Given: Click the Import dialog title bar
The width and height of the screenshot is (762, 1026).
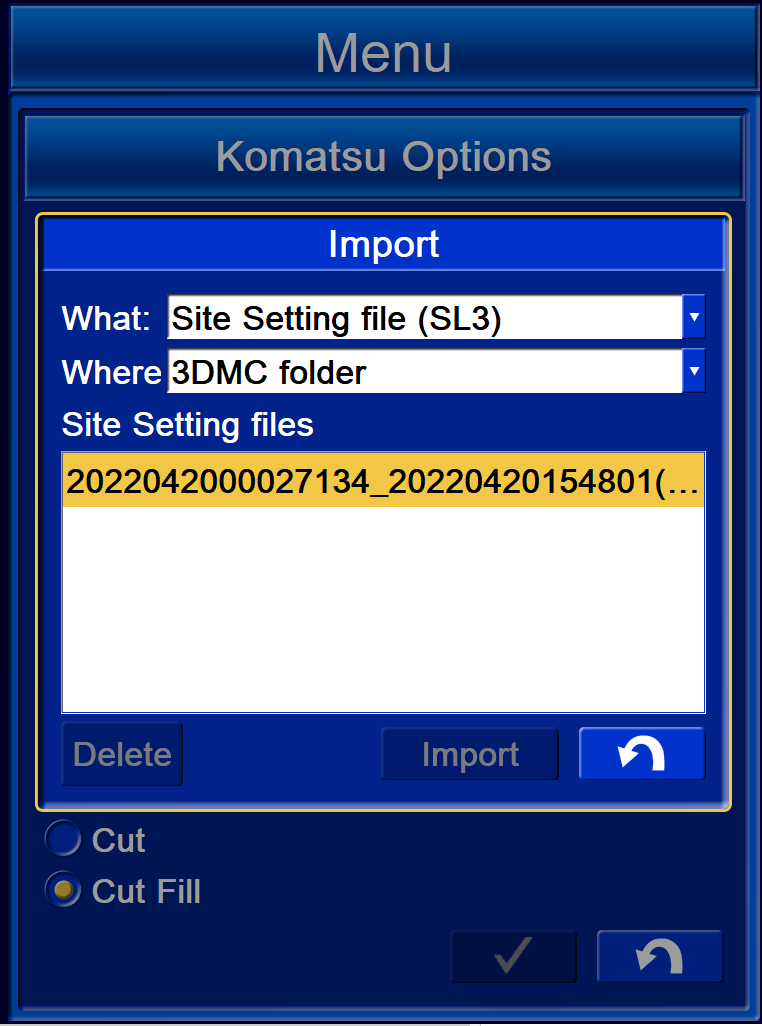Looking at the screenshot, I should point(383,244).
